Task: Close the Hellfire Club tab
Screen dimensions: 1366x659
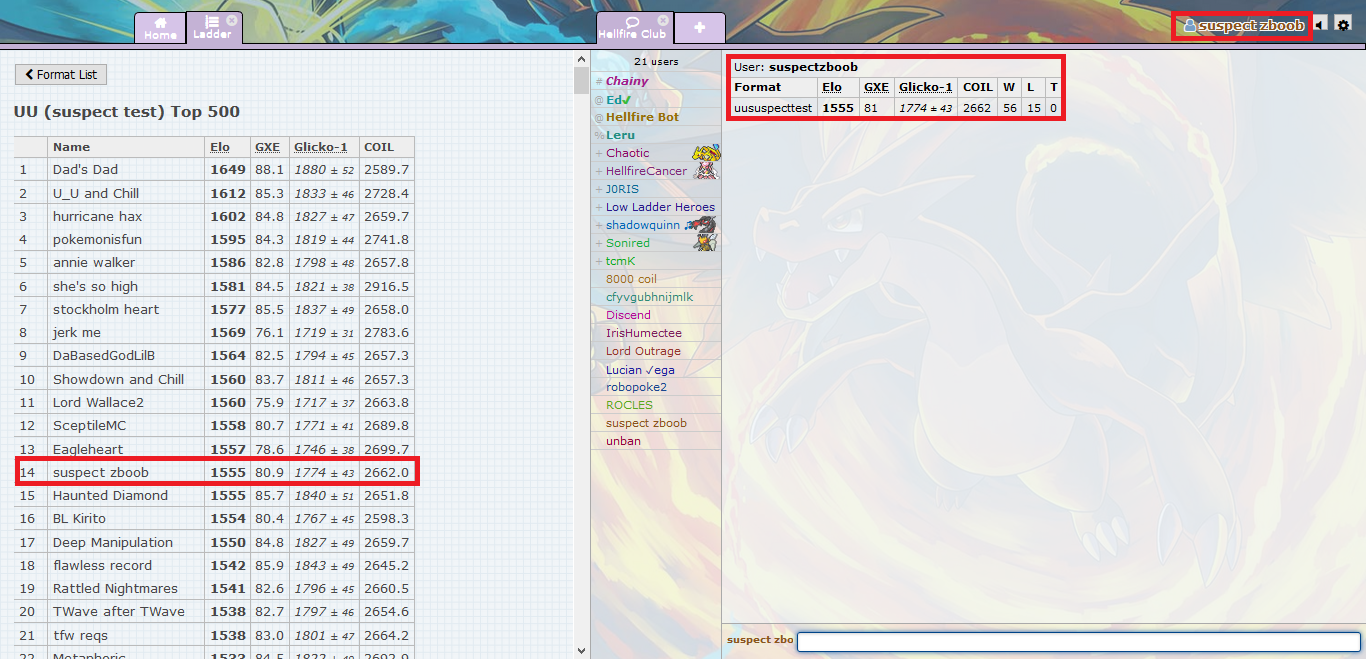Action: click(x=662, y=20)
